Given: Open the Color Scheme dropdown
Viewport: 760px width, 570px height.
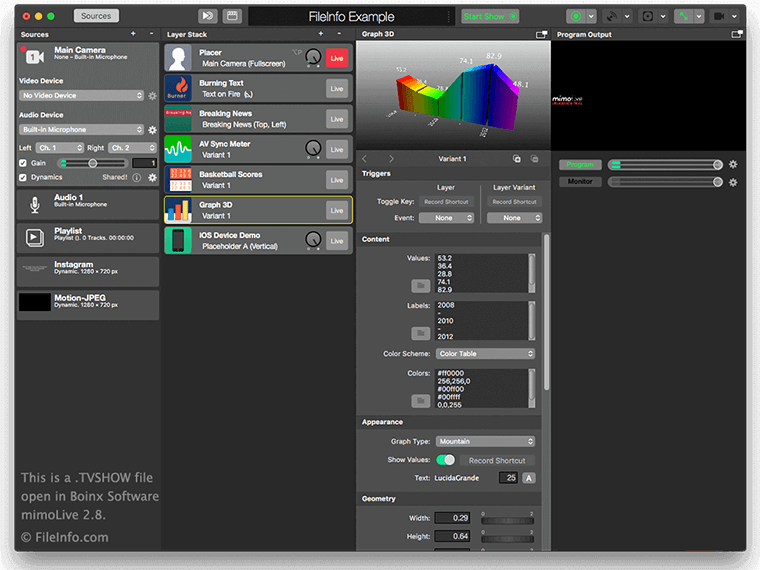Looking at the screenshot, I should pos(485,354).
